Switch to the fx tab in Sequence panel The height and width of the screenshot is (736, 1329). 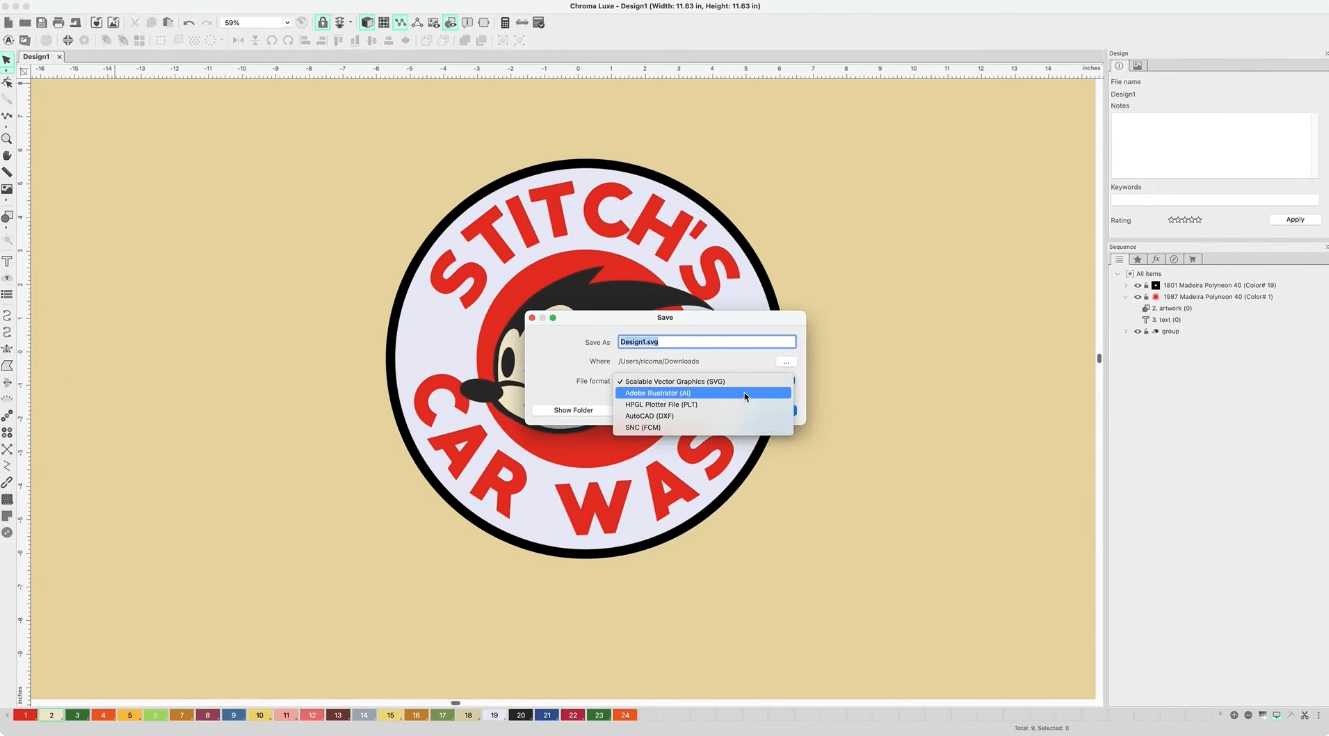coord(1157,259)
